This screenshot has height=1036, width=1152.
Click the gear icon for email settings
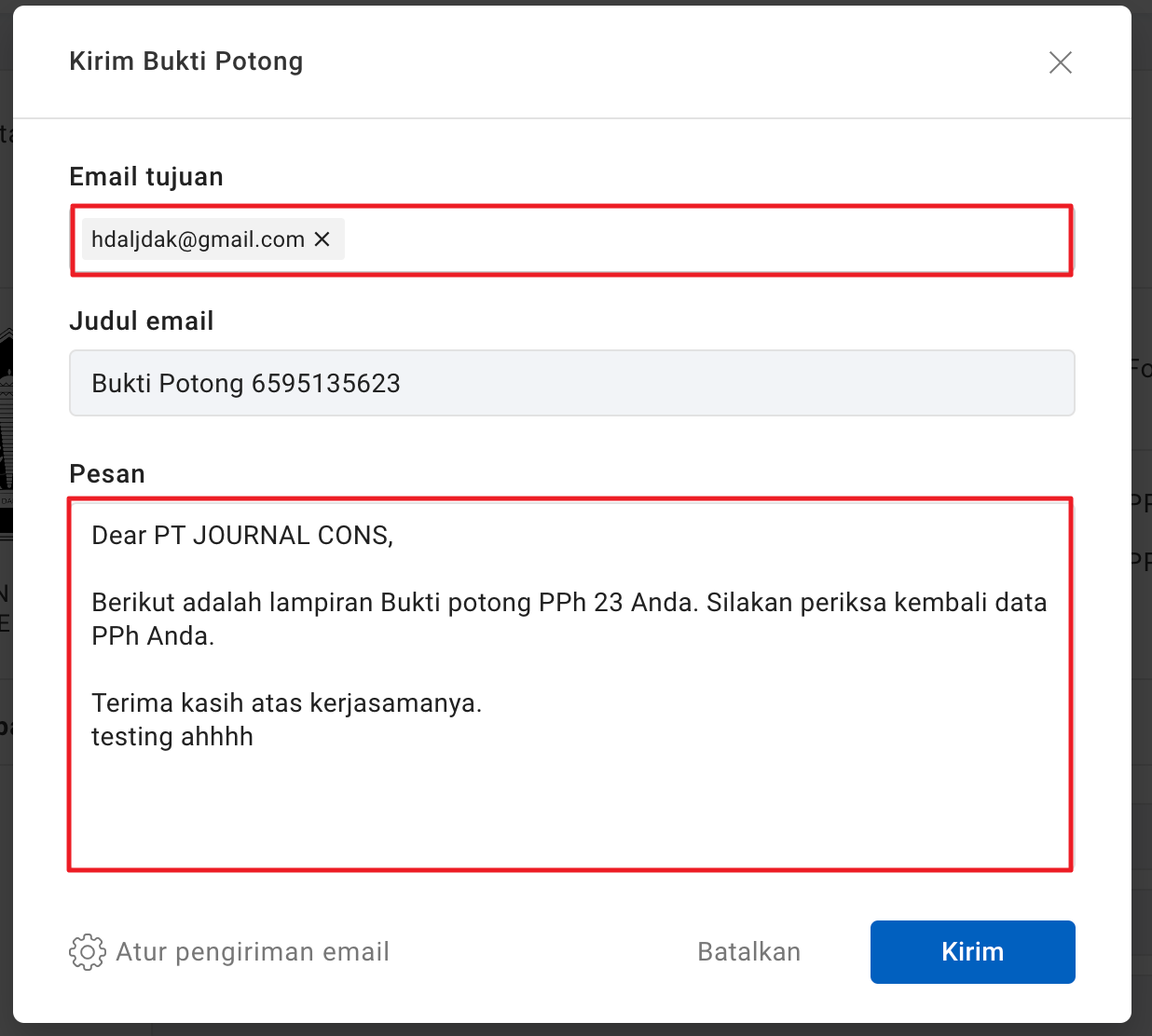[87, 951]
